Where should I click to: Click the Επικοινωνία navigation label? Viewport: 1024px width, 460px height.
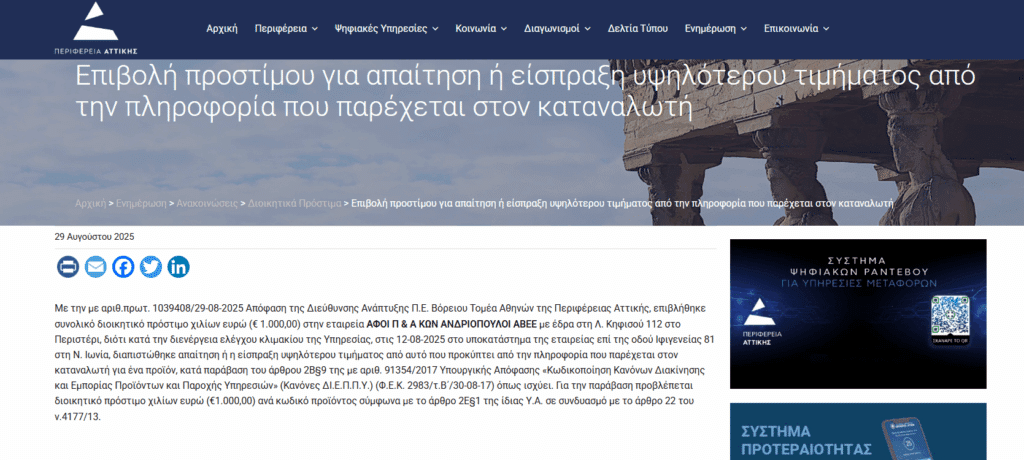pos(791,29)
